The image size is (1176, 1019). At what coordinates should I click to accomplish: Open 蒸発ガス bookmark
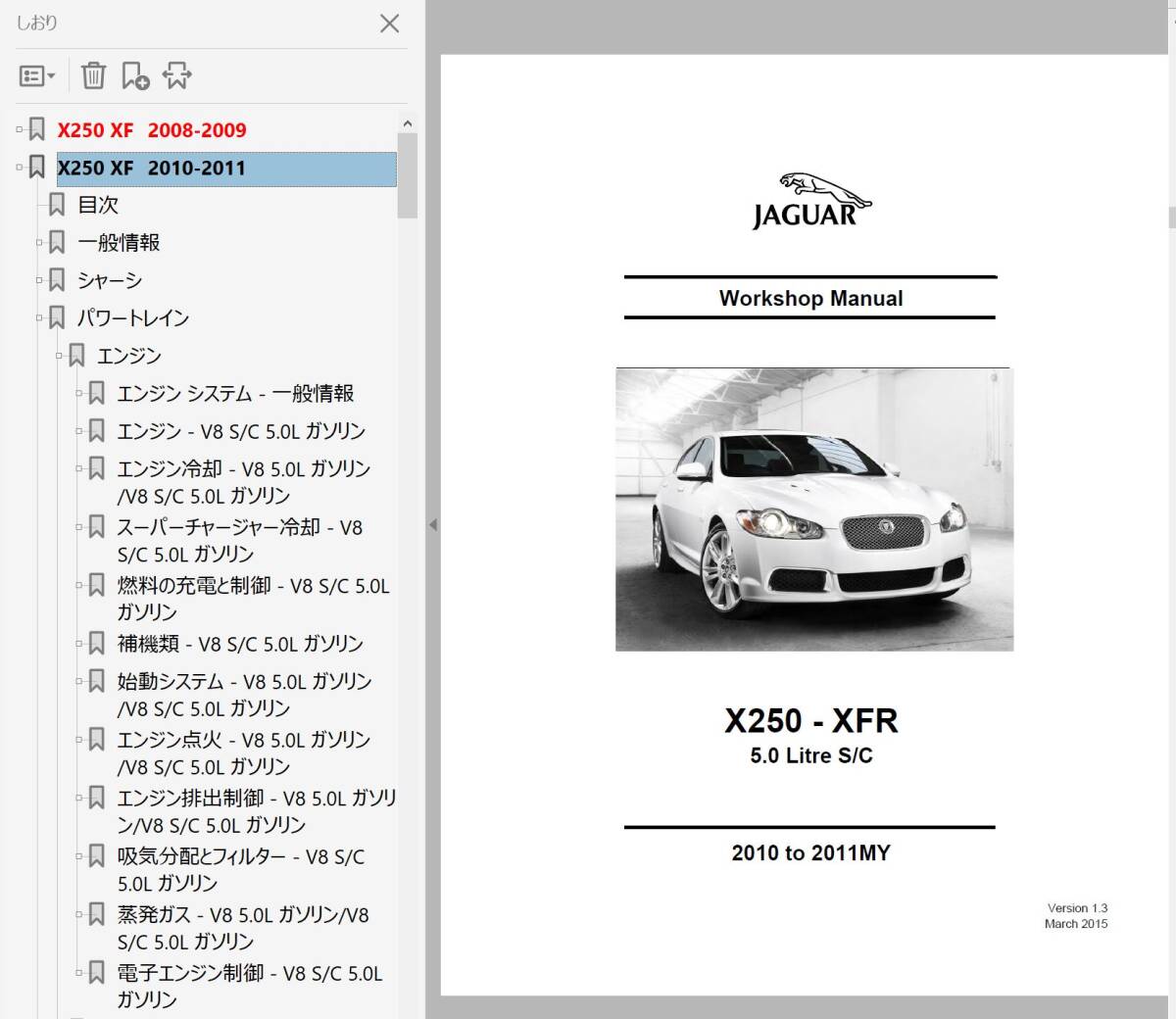(243, 928)
